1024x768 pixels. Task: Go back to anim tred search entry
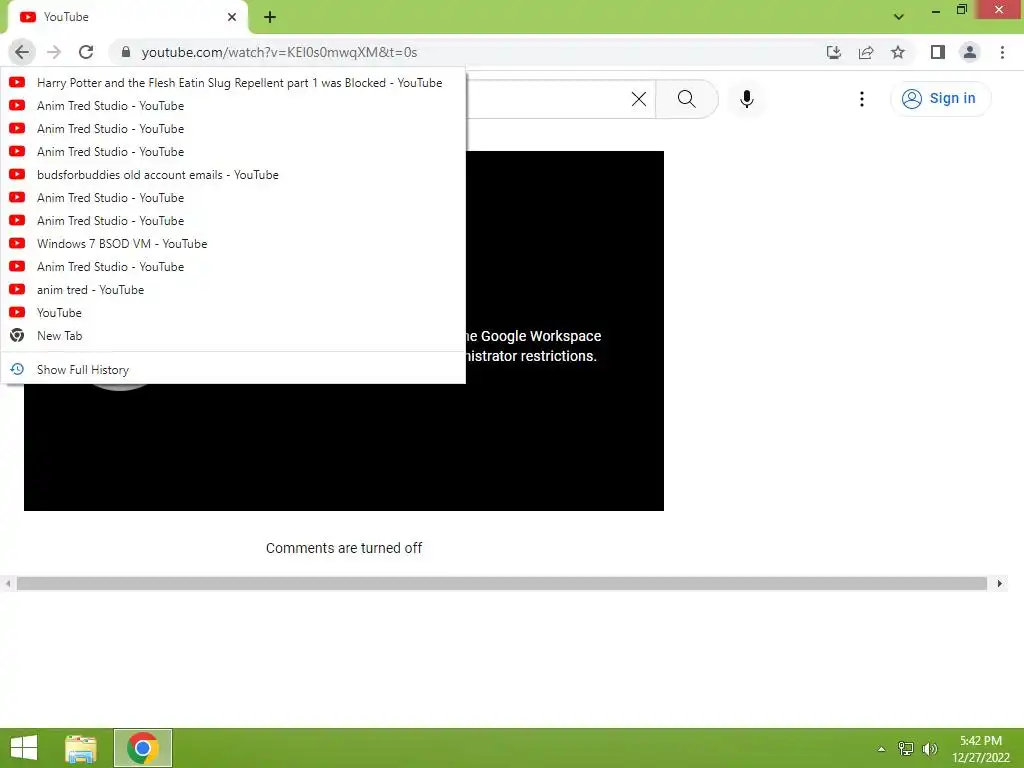(233, 290)
